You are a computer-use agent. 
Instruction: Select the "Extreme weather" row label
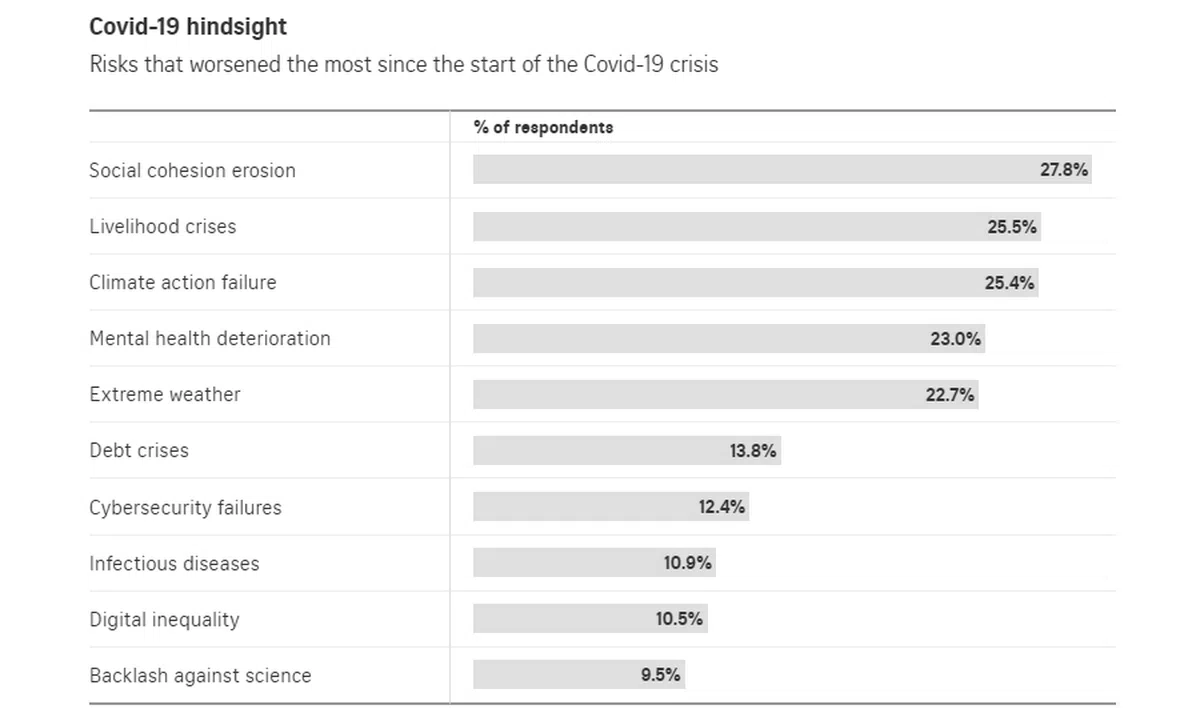coord(165,395)
